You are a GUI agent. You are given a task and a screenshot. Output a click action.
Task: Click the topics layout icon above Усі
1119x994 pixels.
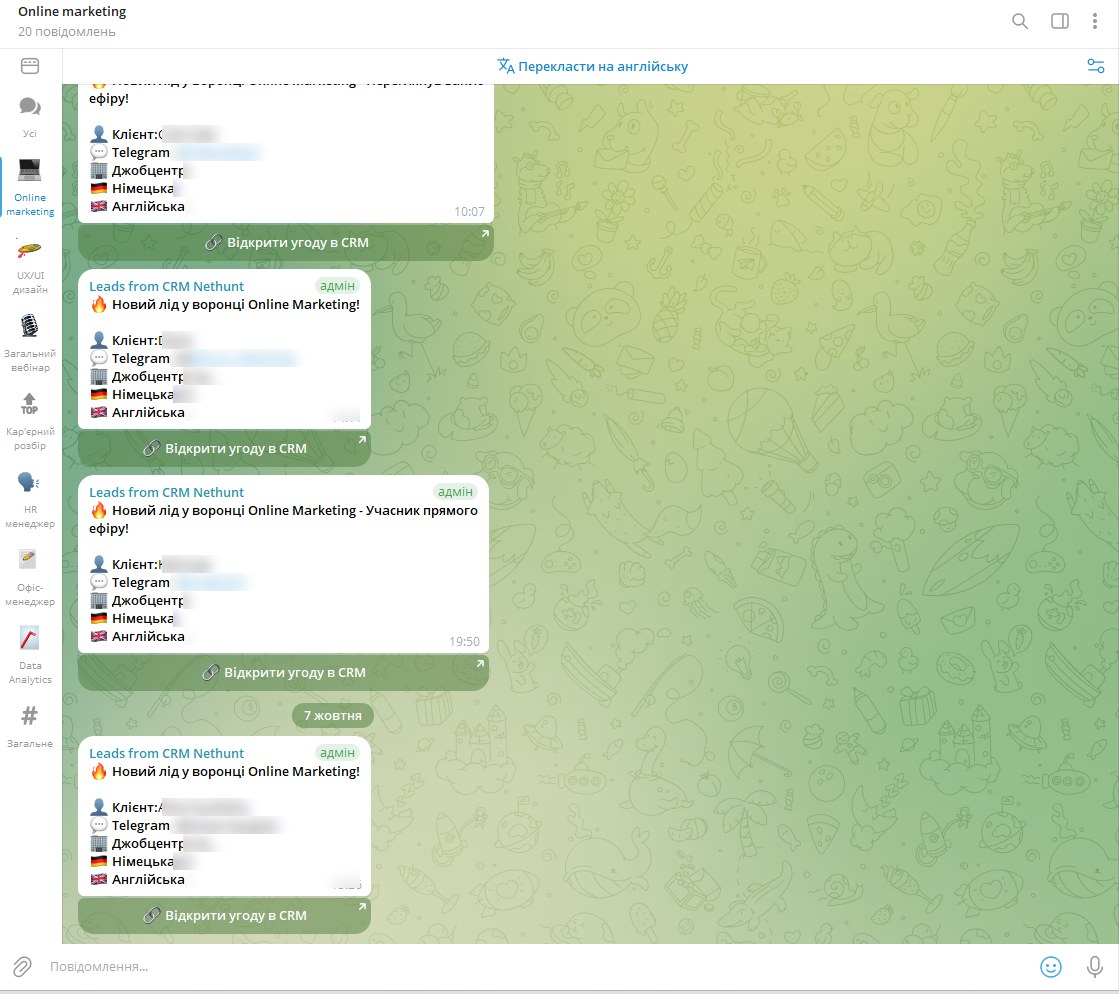pyautogui.click(x=30, y=66)
